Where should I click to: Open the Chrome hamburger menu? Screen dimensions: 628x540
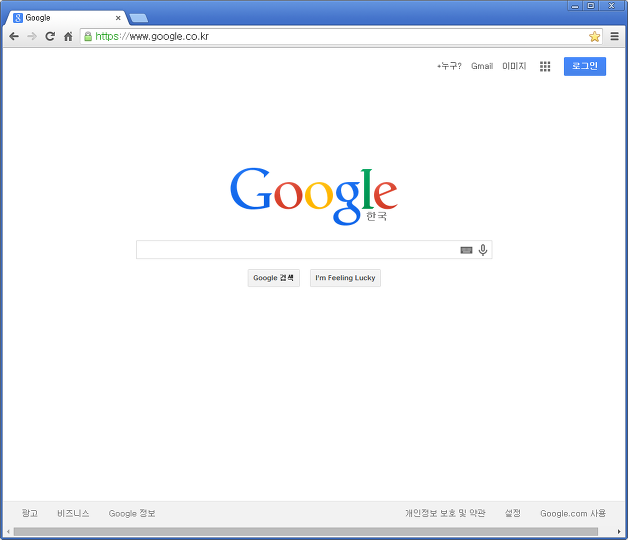(x=614, y=36)
